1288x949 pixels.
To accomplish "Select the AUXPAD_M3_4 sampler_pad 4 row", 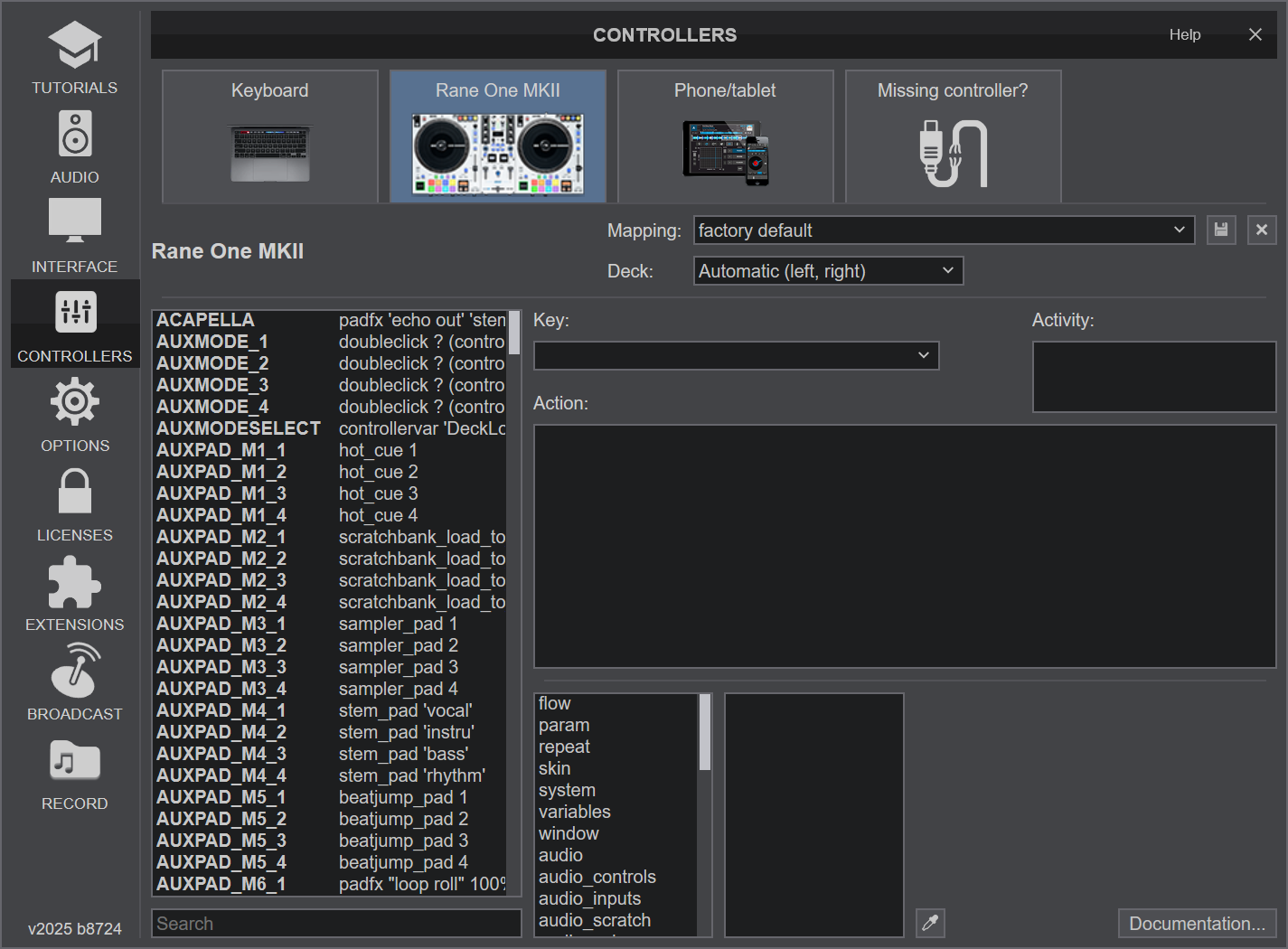I will (x=331, y=689).
